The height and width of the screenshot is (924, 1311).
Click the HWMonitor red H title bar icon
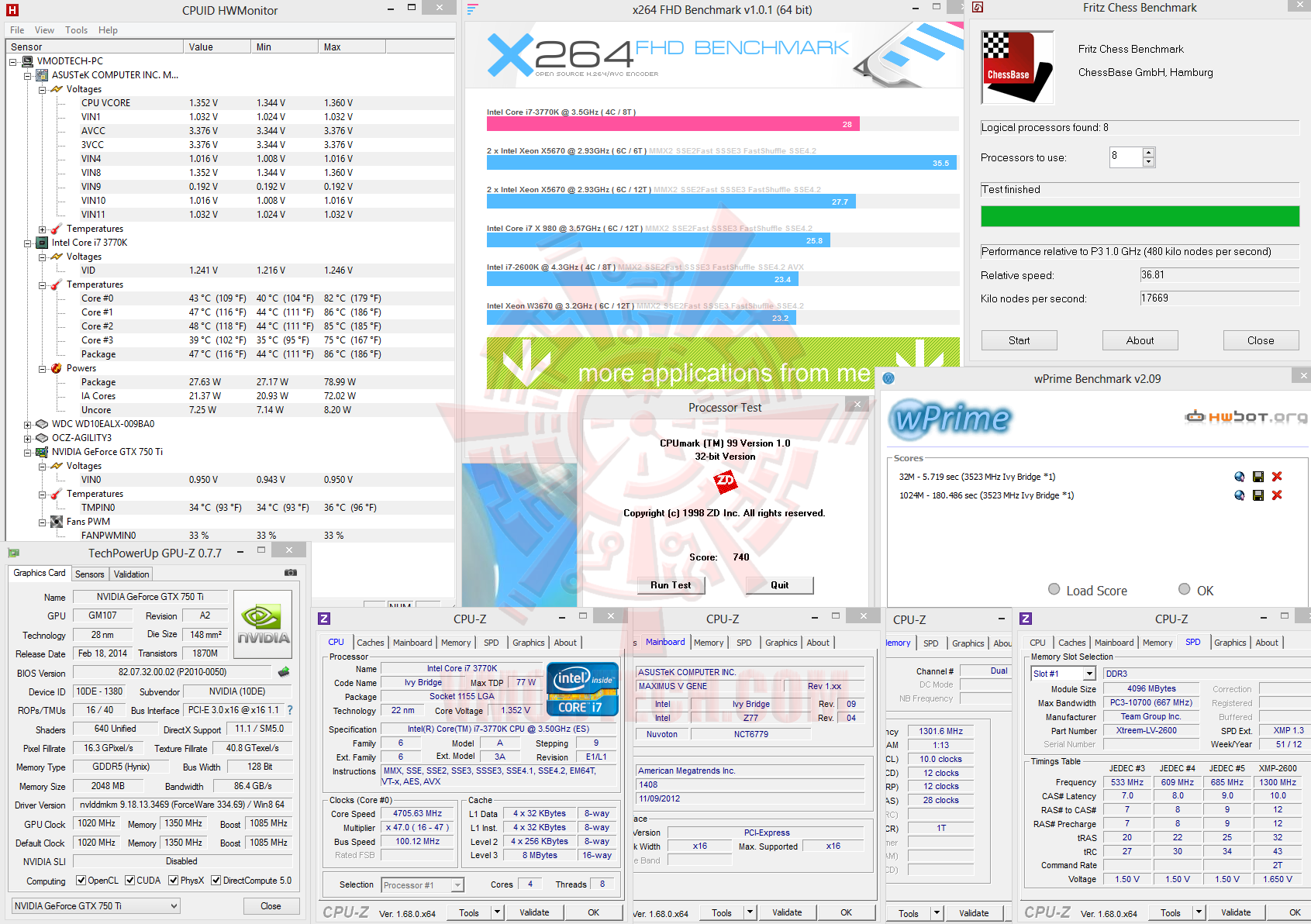coord(12,10)
